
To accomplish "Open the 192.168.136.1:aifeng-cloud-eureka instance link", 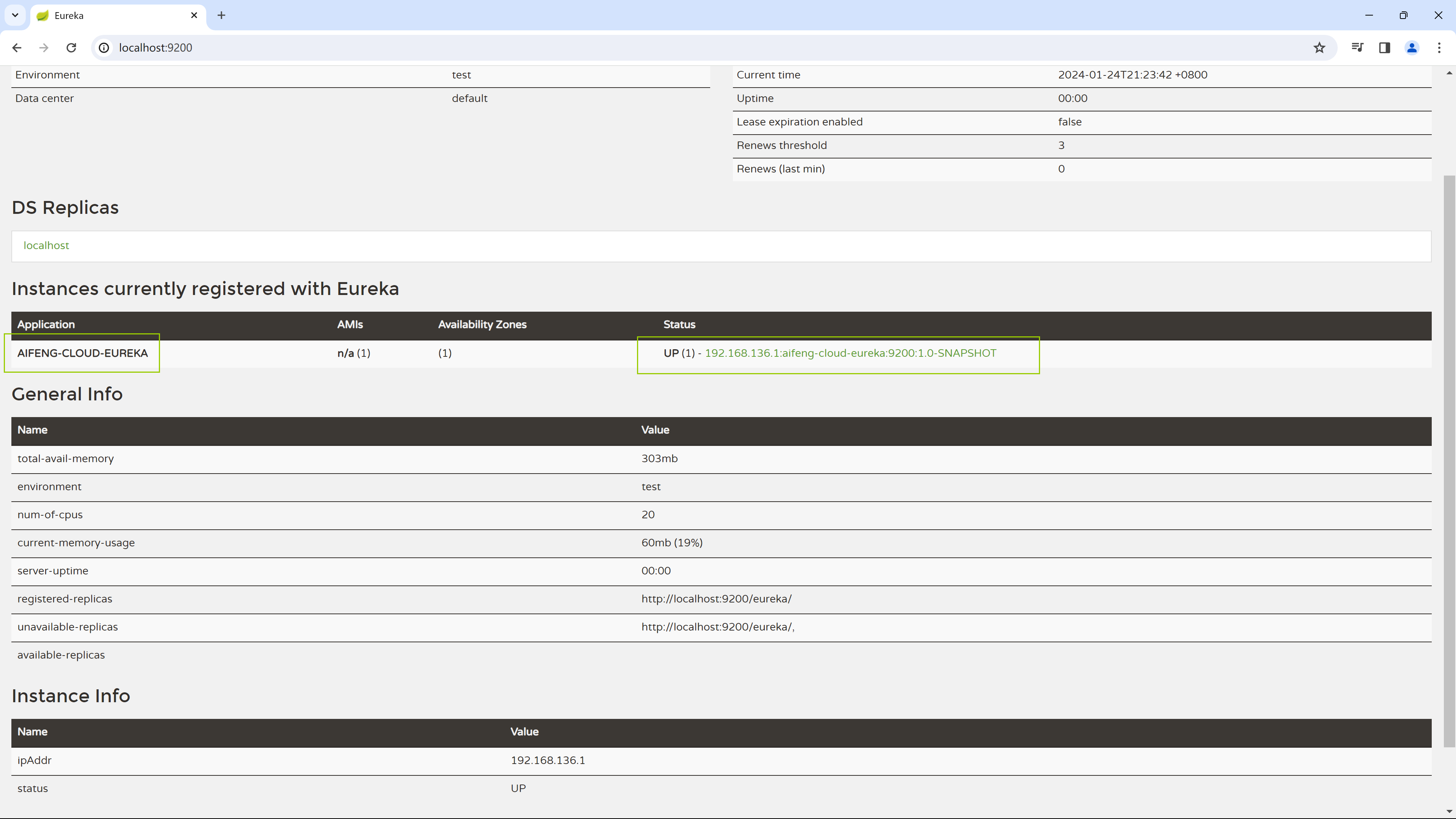I will [x=850, y=353].
